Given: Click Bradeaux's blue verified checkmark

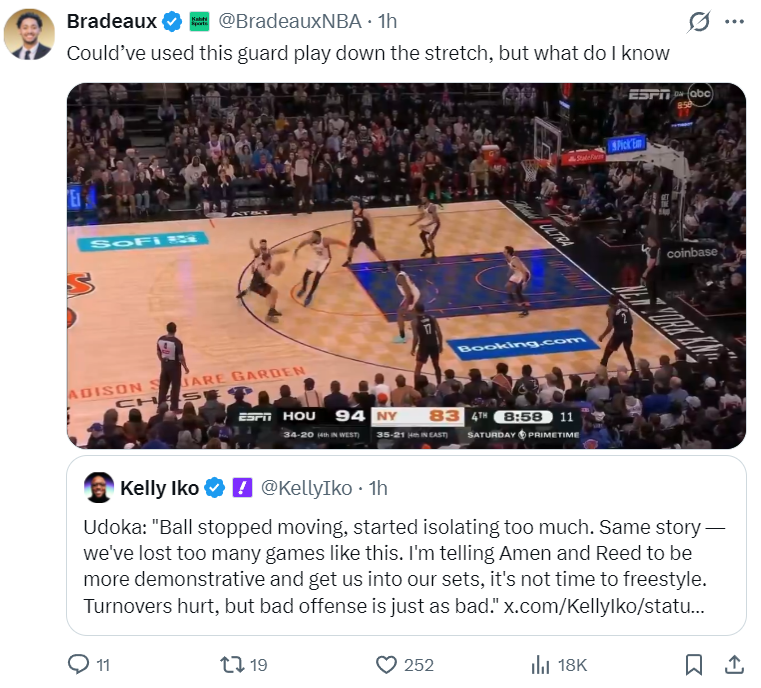Looking at the screenshot, I should [173, 22].
